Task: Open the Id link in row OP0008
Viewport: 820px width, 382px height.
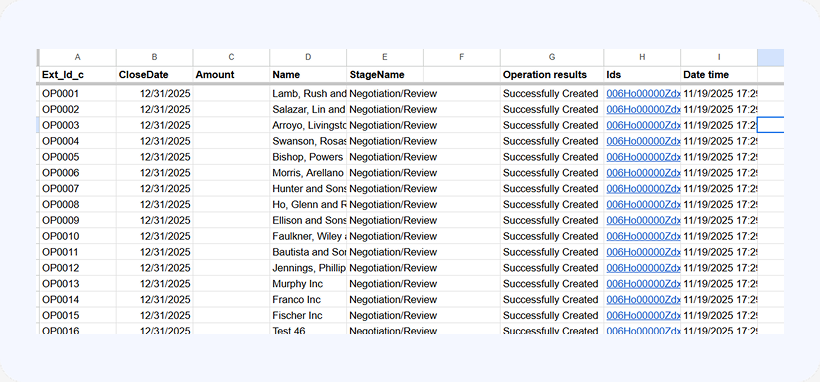Action: 643,204
